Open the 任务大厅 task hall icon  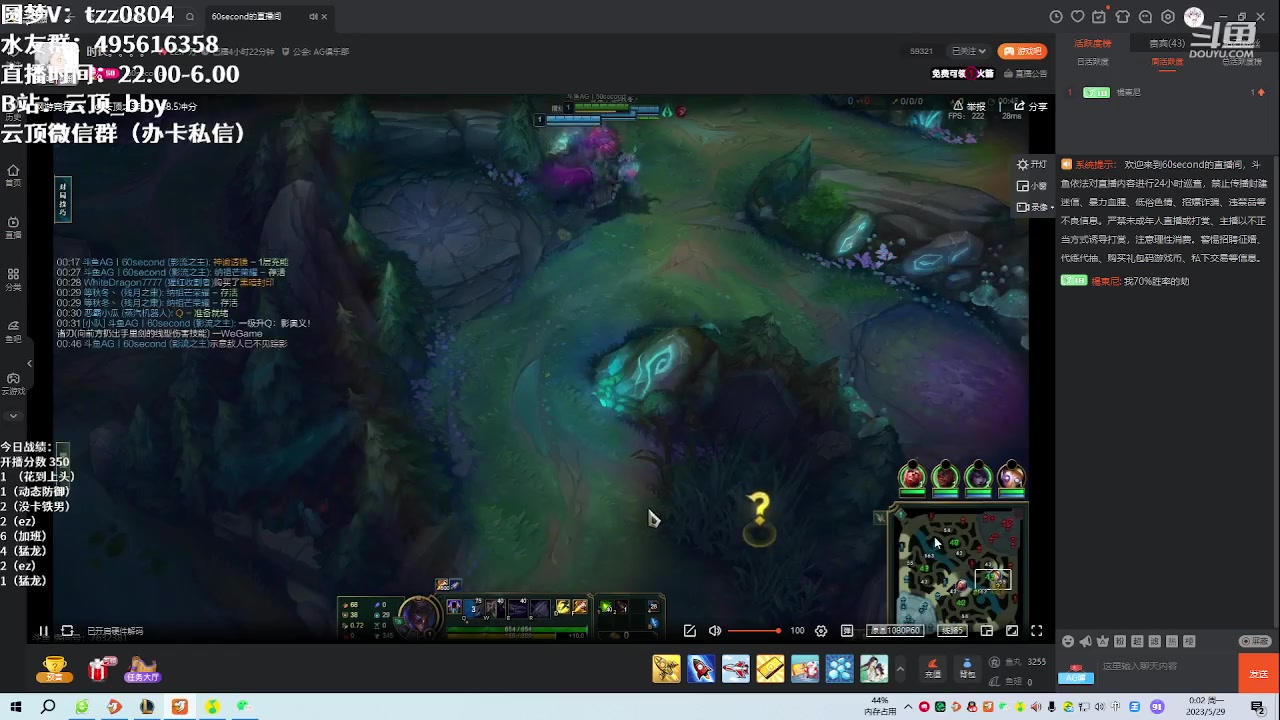[x=142, y=669]
